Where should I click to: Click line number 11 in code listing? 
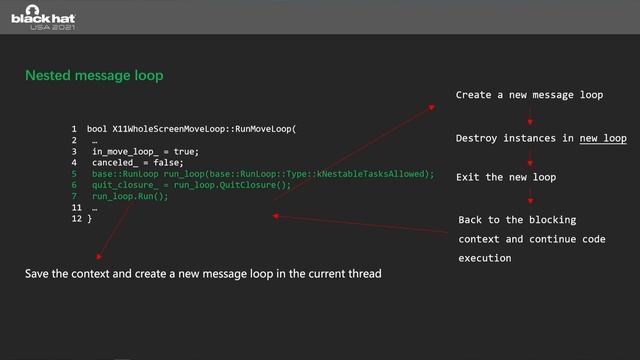click(x=76, y=208)
